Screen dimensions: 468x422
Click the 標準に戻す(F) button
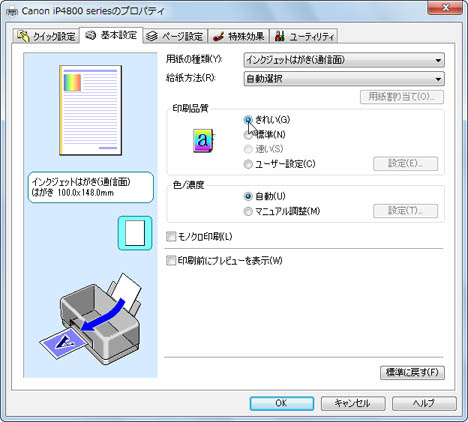tap(412, 372)
